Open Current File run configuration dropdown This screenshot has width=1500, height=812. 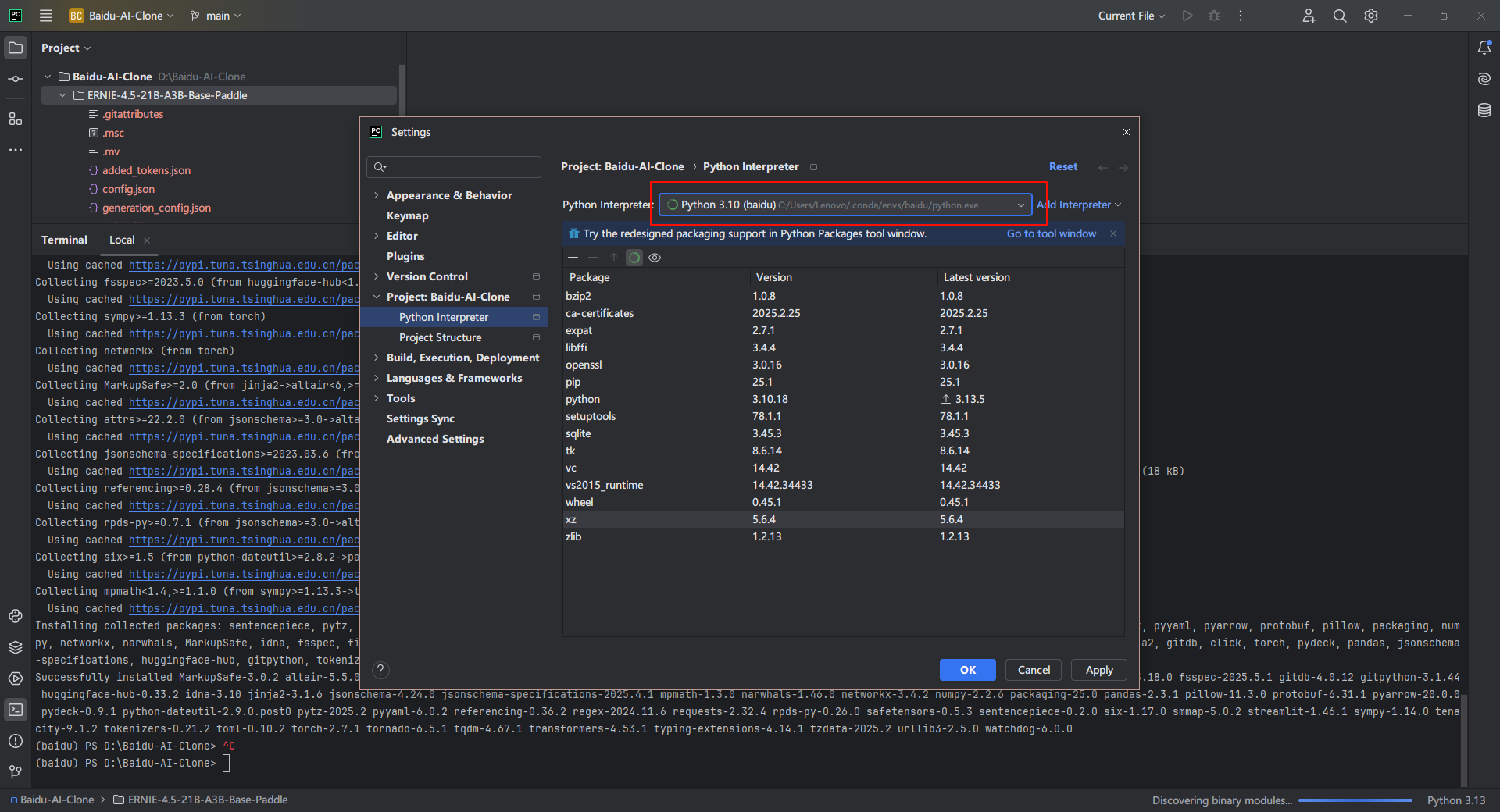(1131, 16)
